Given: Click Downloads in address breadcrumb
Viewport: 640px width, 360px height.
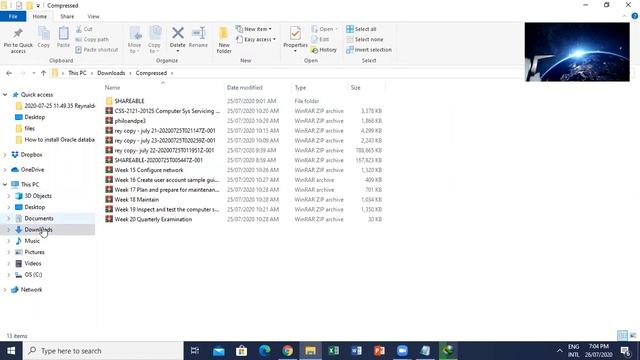Looking at the screenshot, I should (111, 73).
